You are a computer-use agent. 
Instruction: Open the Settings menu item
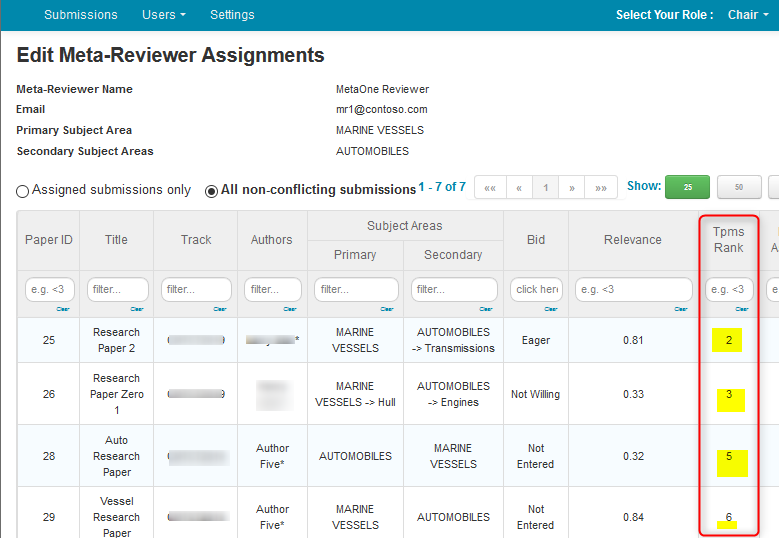tap(232, 15)
